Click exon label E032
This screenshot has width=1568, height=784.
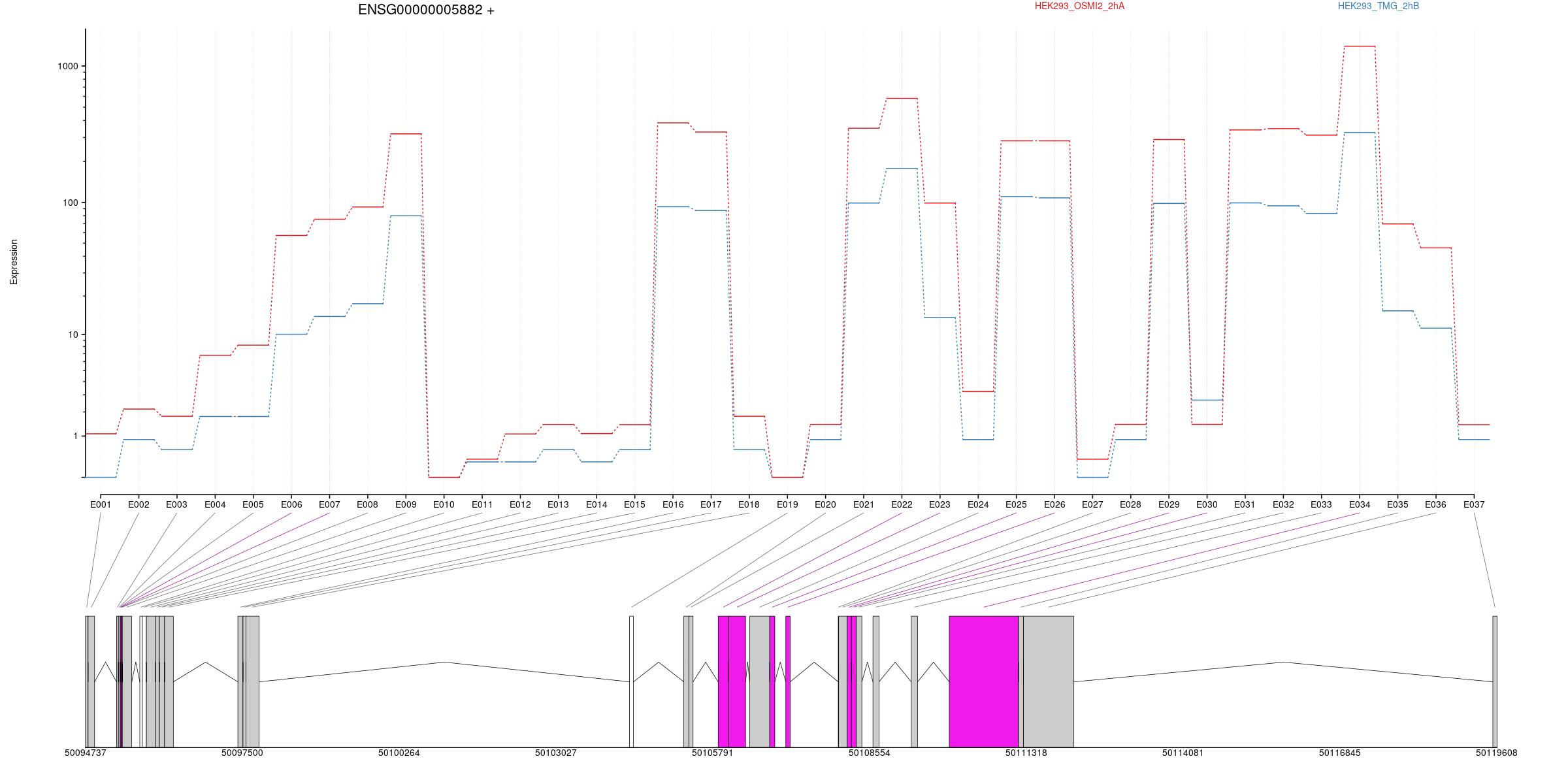[1283, 504]
